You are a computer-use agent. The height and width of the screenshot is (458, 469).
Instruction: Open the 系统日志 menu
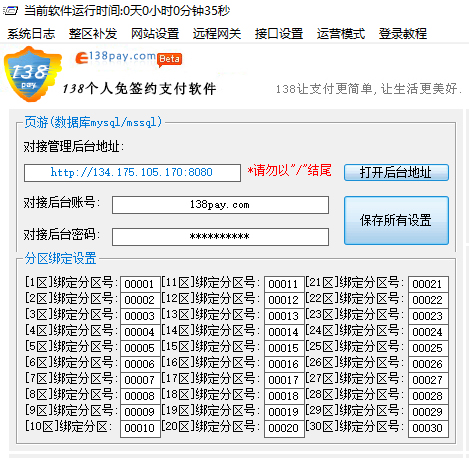[31, 34]
